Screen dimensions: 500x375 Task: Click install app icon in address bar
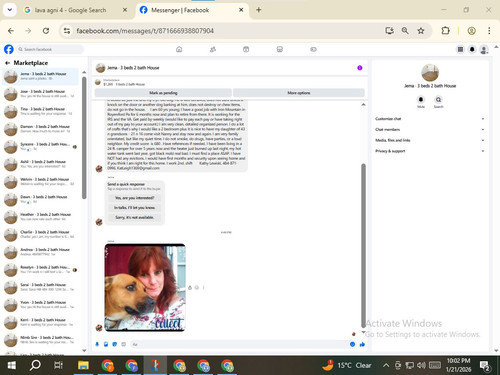click(x=389, y=31)
